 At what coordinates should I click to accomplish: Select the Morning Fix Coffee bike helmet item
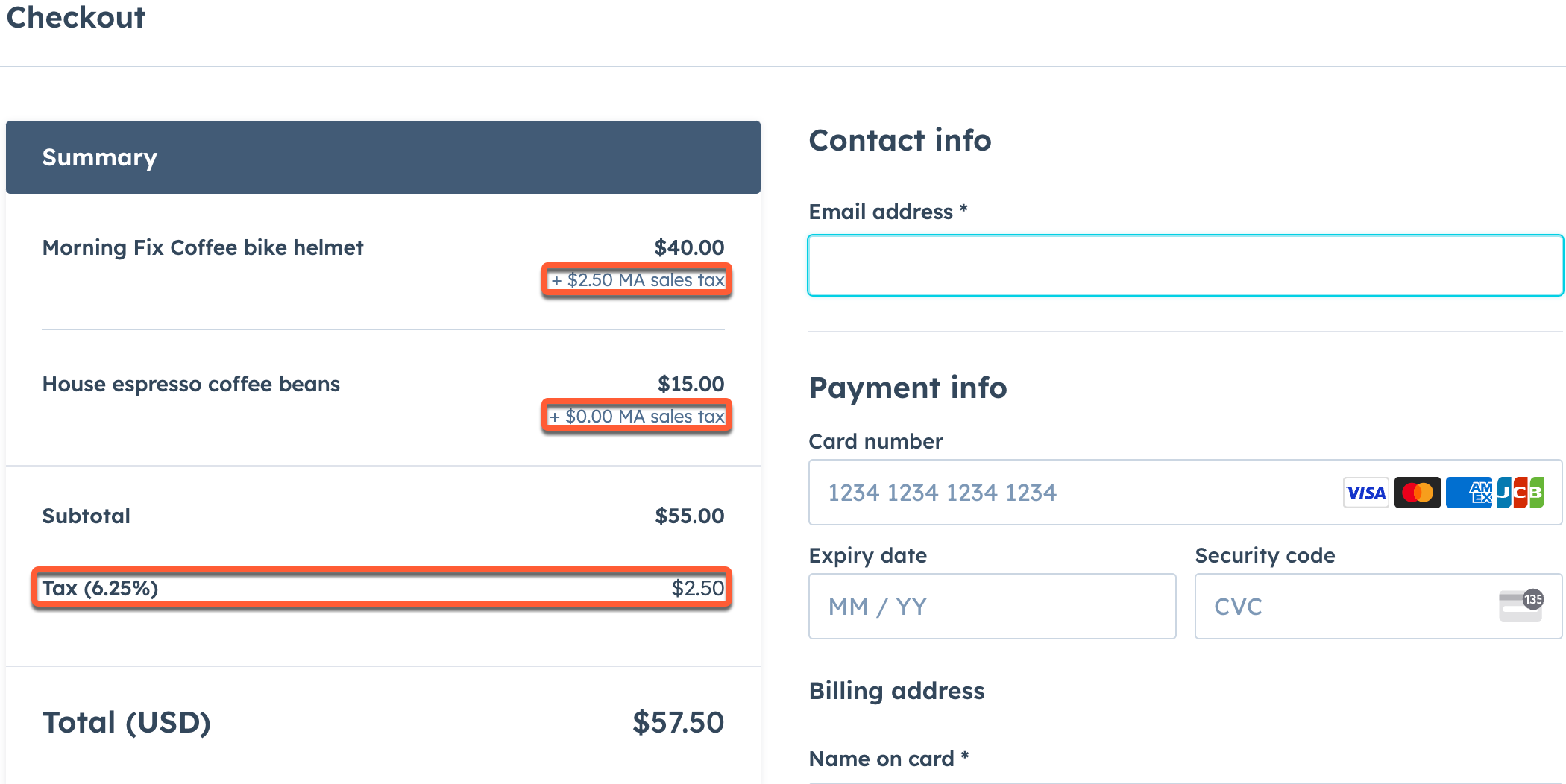(203, 247)
